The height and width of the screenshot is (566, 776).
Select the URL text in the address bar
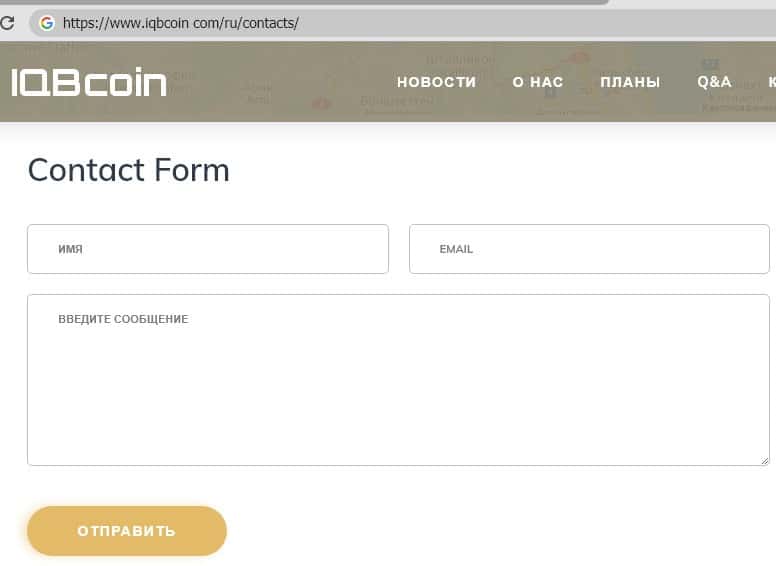[180, 23]
